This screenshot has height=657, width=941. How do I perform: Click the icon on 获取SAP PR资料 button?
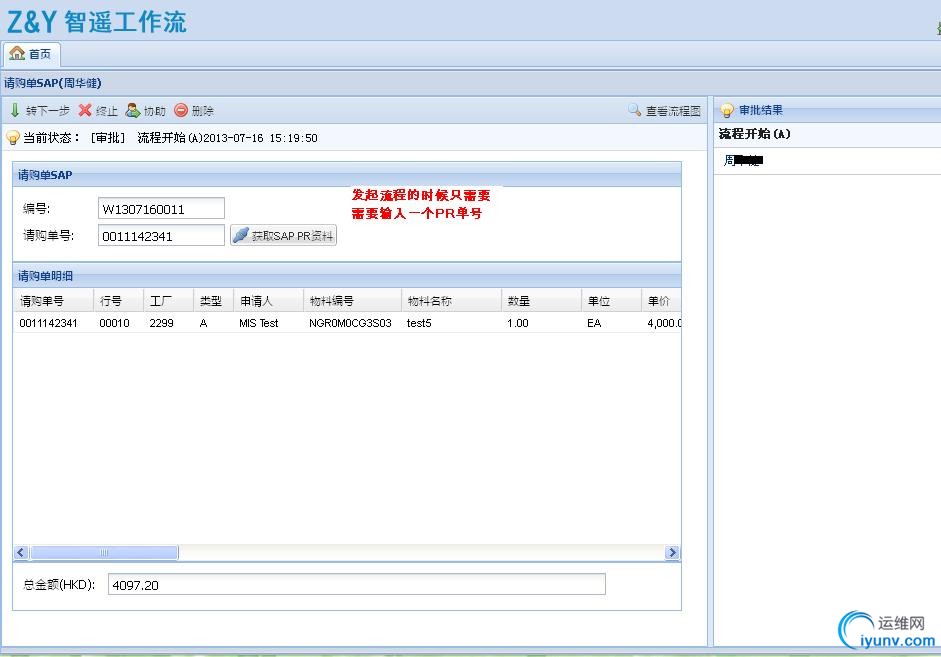pyautogui.click(x=241, y=235)
